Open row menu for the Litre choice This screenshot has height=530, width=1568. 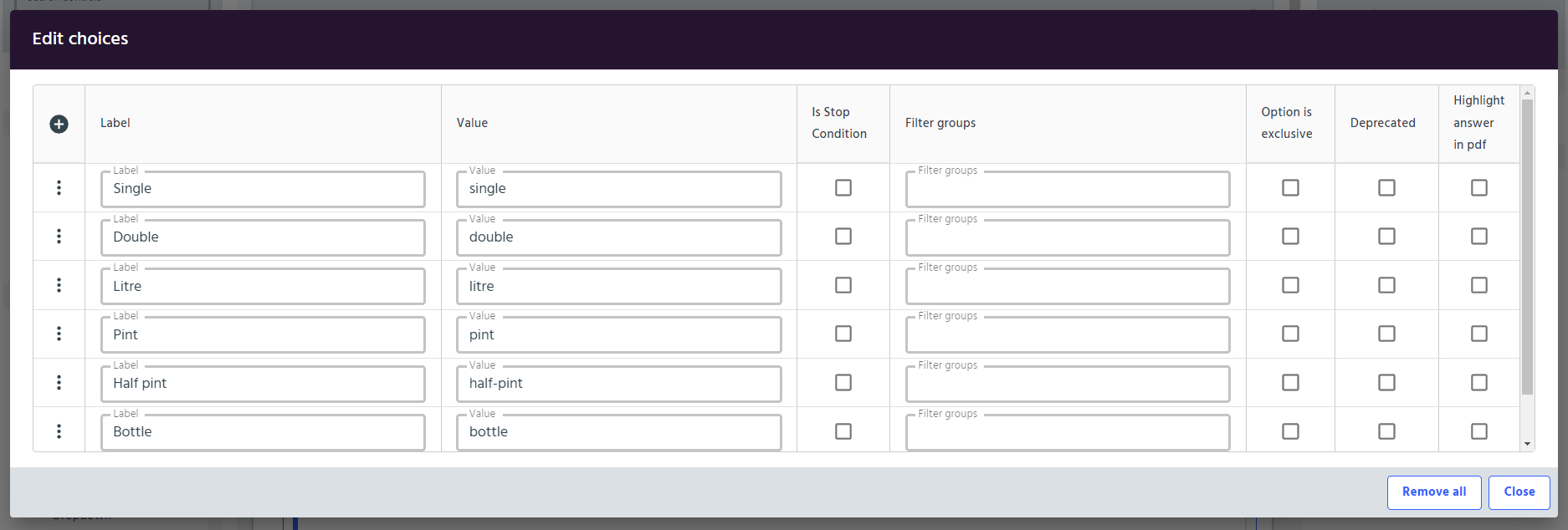tap(59, 285)
